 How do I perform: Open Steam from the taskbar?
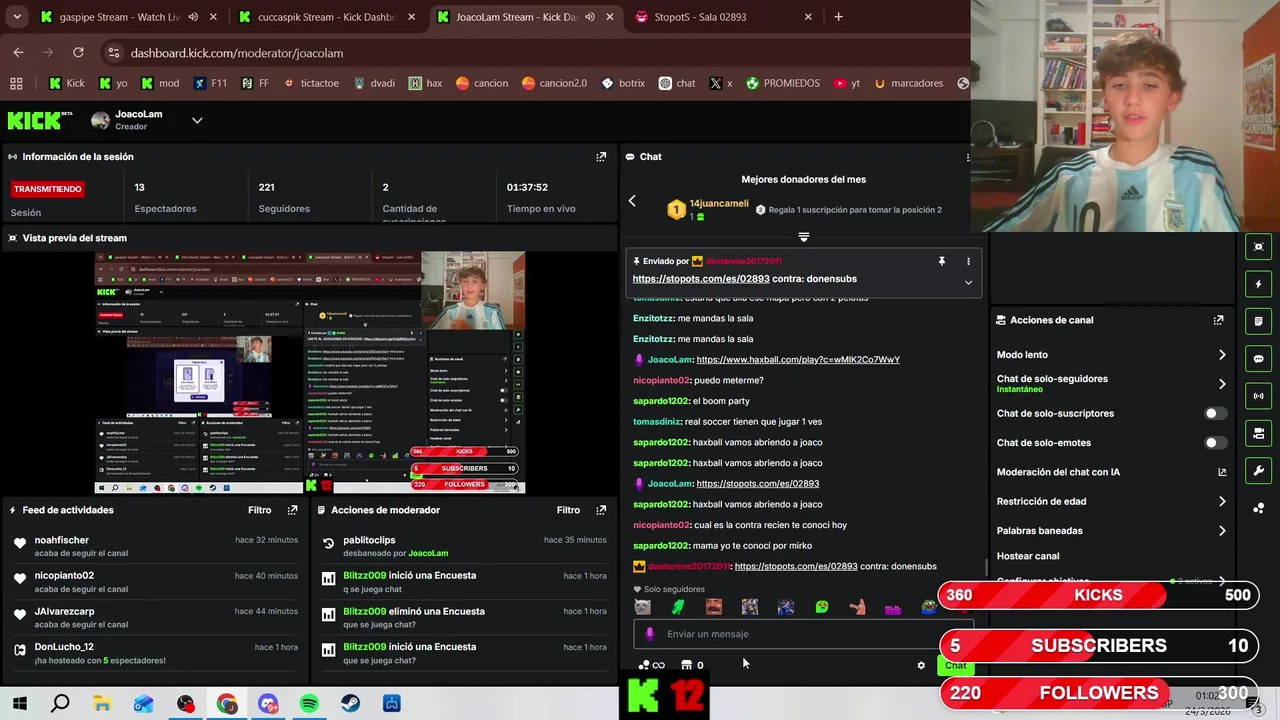coord(350,704)
